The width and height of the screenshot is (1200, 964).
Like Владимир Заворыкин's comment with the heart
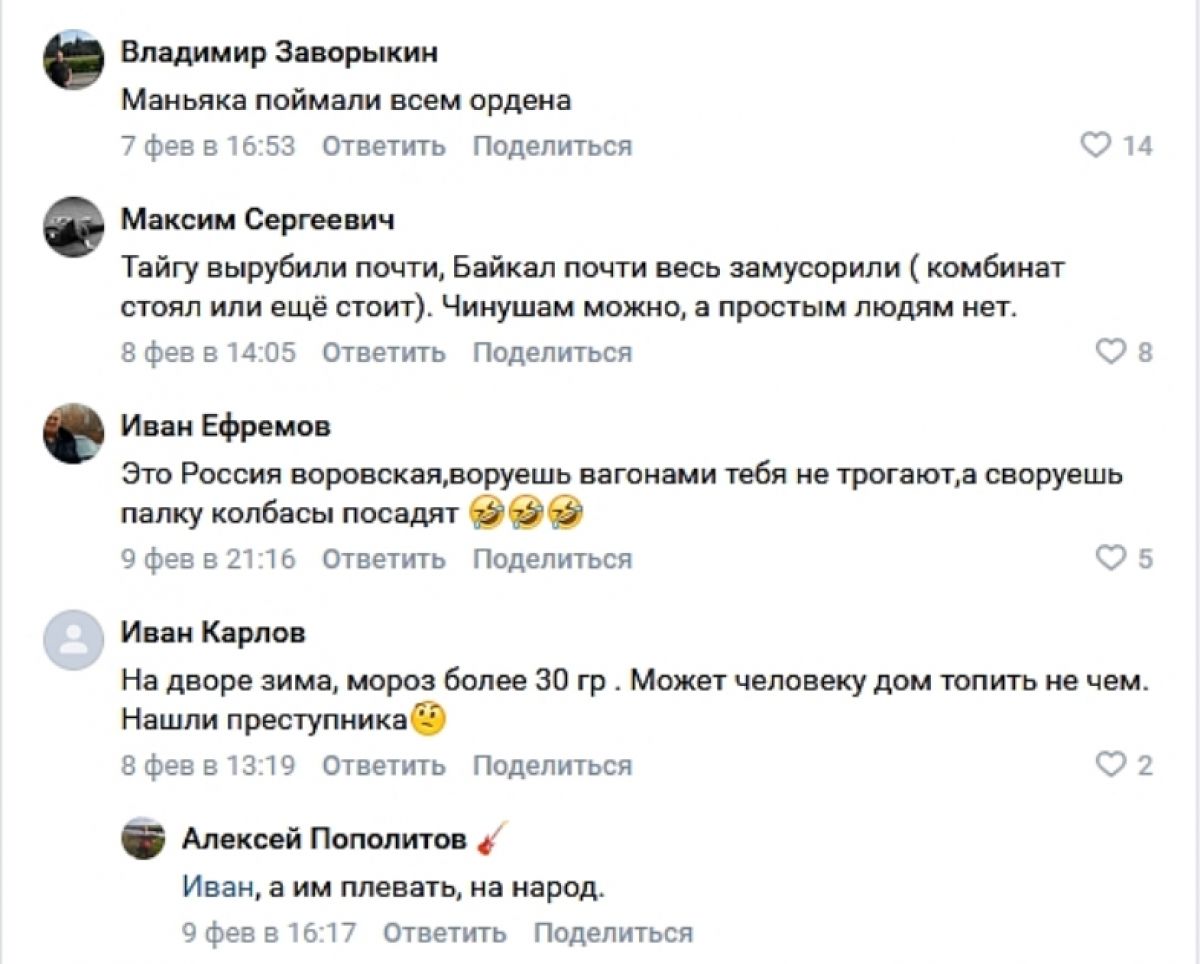pyautogui.click(x=1096, y=146)
